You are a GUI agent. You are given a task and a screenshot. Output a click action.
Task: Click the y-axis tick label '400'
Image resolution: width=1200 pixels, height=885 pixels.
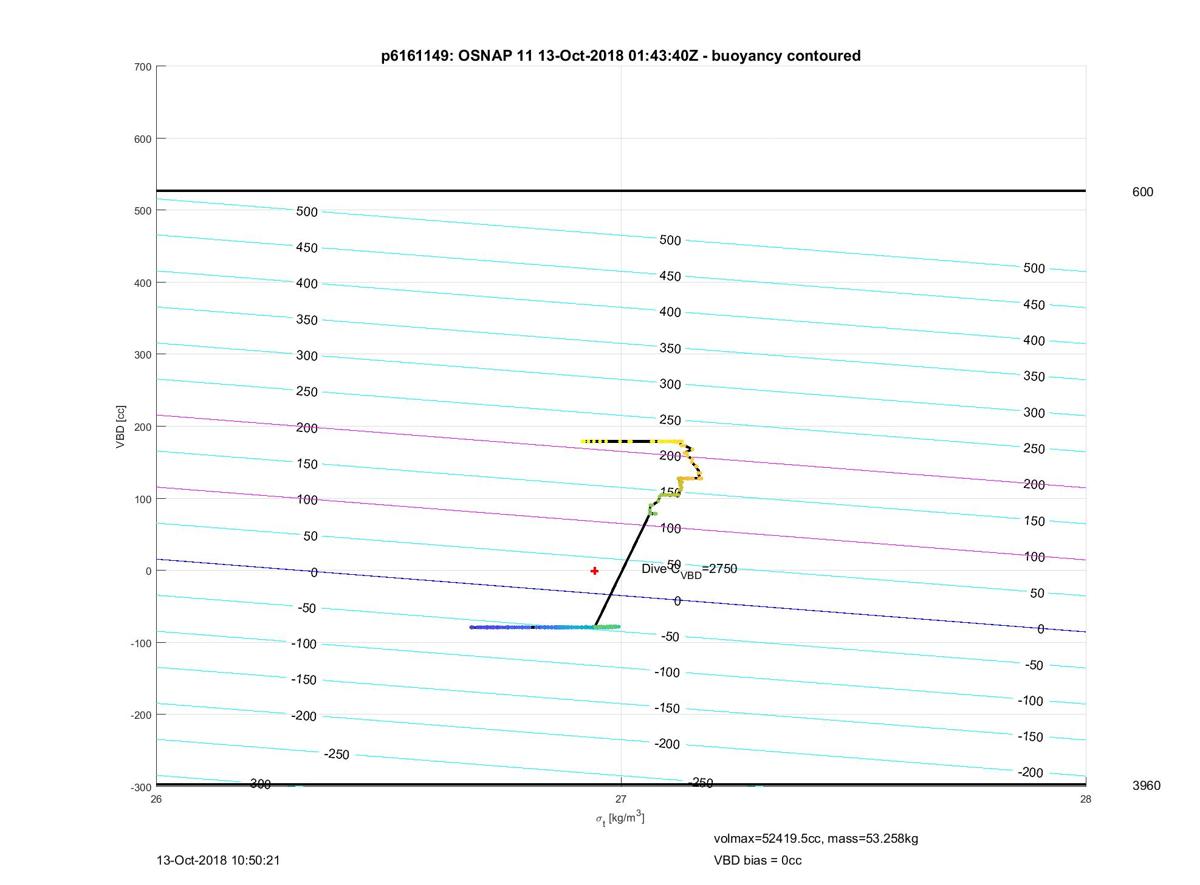(142, 283)
